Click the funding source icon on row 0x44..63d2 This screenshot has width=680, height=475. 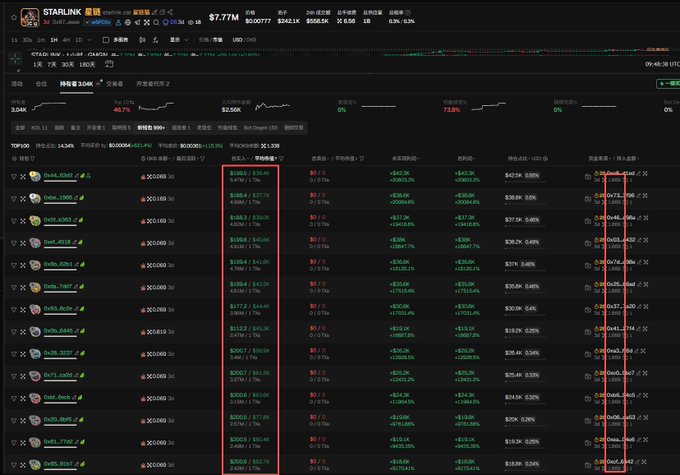pyautogui.click(x=588, y=177)
